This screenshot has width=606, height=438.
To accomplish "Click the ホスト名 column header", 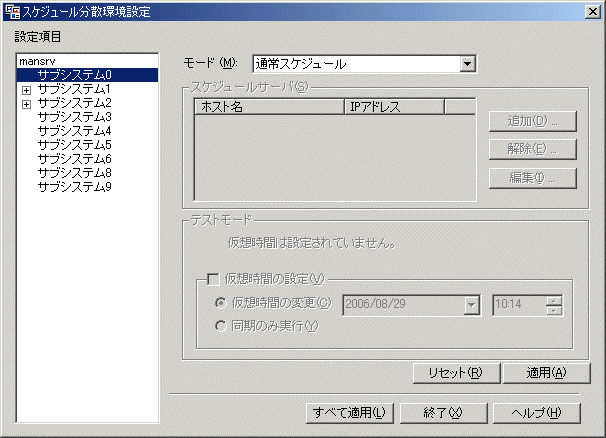I will (268, 106).
